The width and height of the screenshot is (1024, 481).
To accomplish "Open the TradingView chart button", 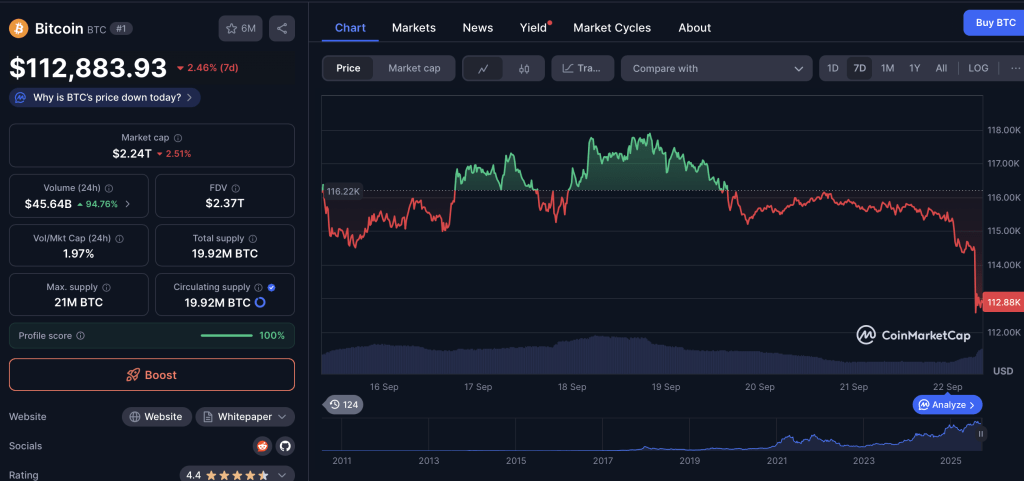I will click(583, 68).
